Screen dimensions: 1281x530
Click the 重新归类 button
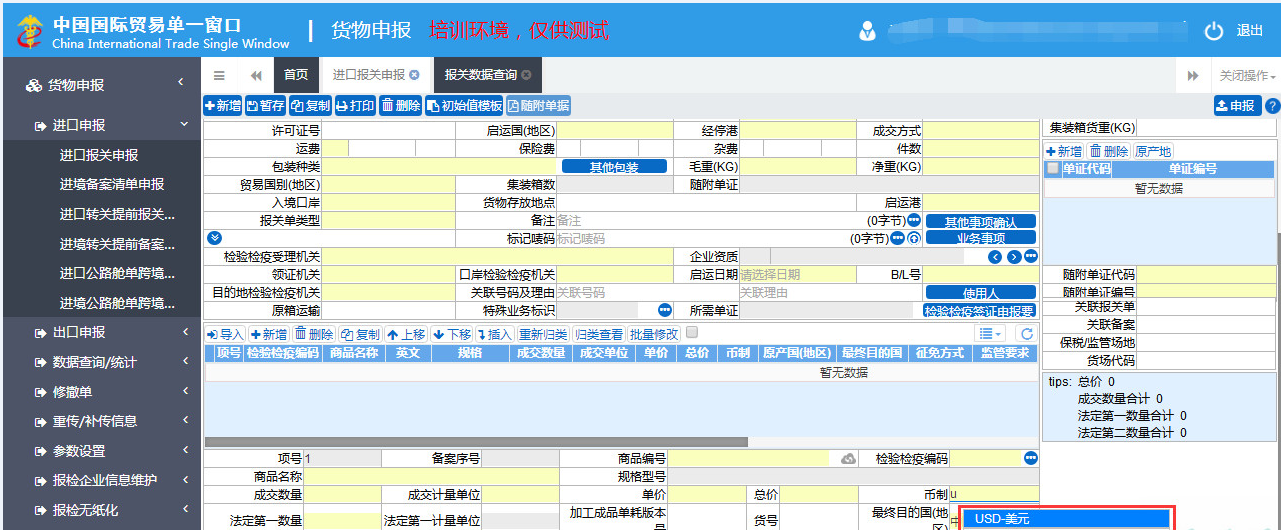[544, 334]
